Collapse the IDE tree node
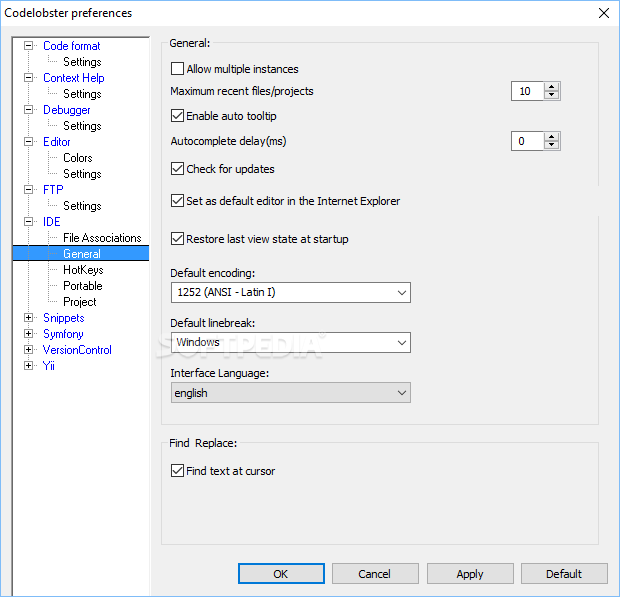Image resolution: width=620 pixels, height=597 pixels. click(28, 221)
